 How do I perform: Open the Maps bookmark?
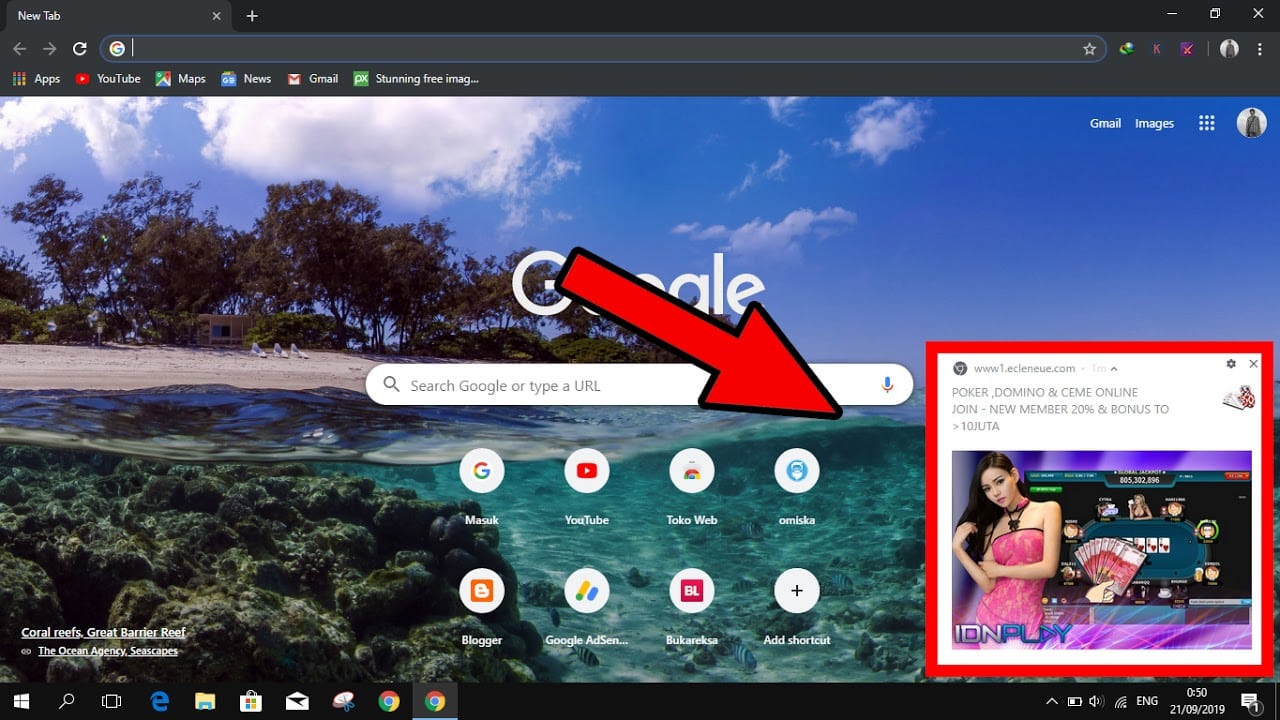(181, 79)
